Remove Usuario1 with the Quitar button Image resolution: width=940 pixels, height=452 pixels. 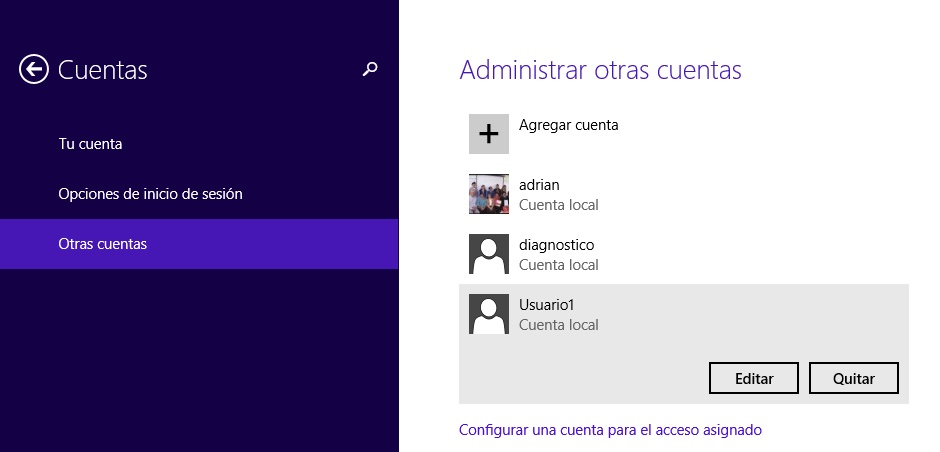click(x=853, y=378)
